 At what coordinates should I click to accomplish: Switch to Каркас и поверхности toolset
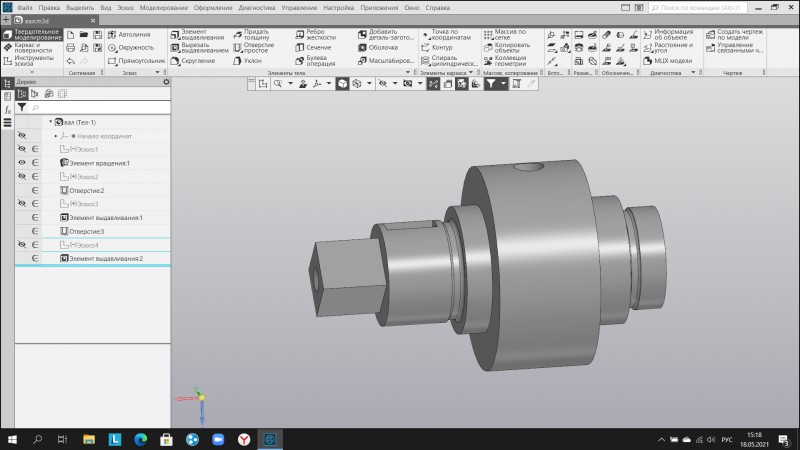coord(32,47)
